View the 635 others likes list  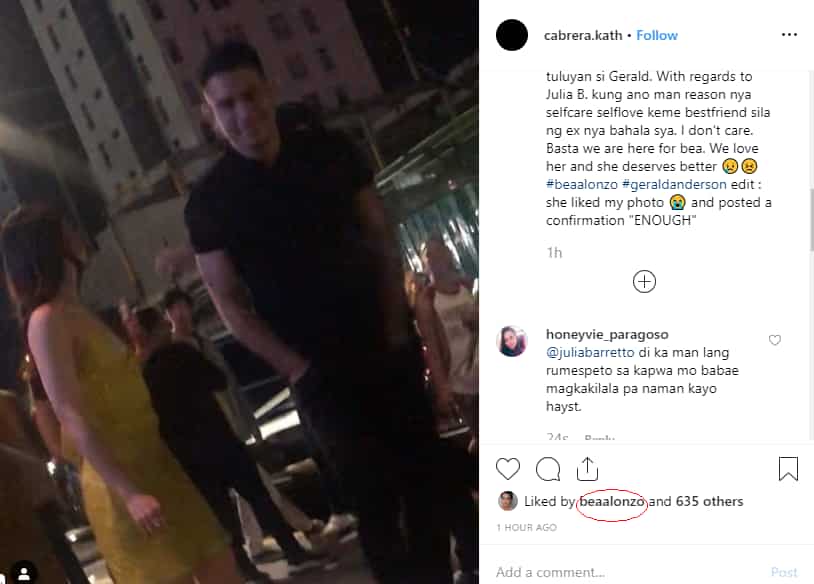(709, 501)
